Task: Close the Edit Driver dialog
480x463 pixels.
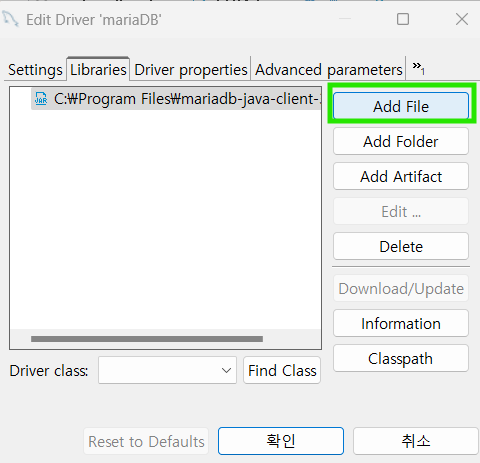Action: coord(462,19)
